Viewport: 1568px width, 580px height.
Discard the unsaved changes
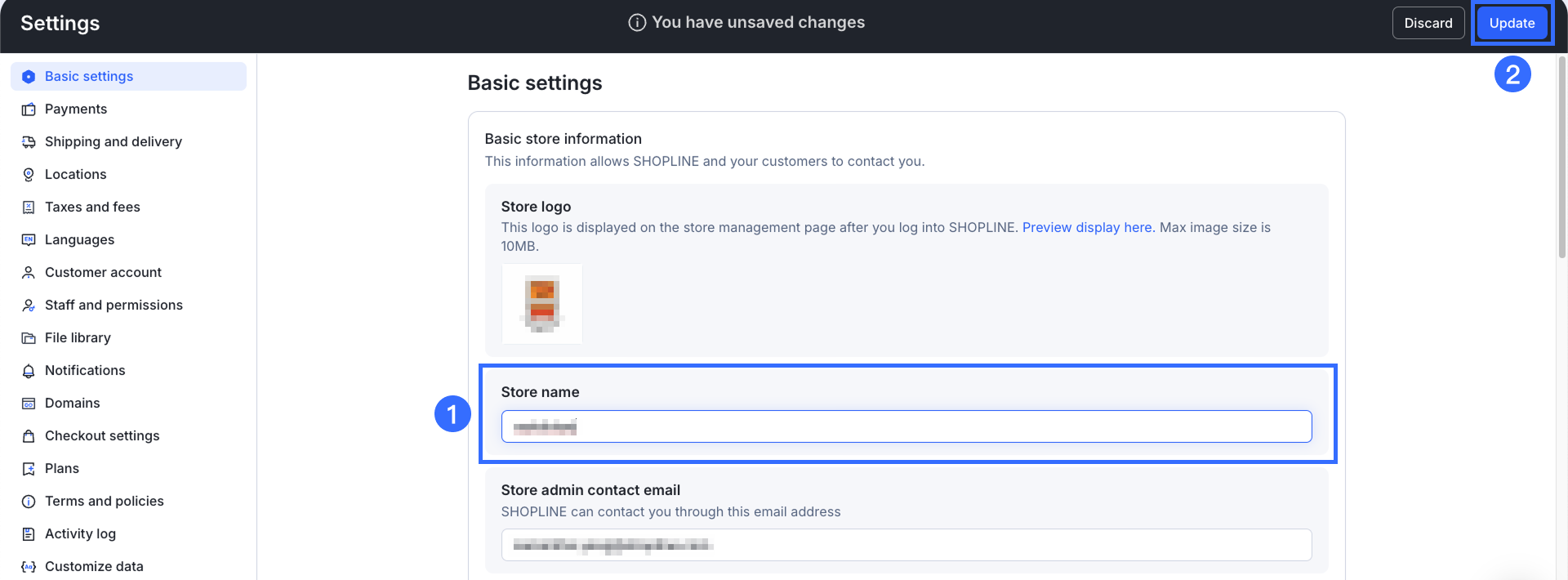coord(1428,23)
